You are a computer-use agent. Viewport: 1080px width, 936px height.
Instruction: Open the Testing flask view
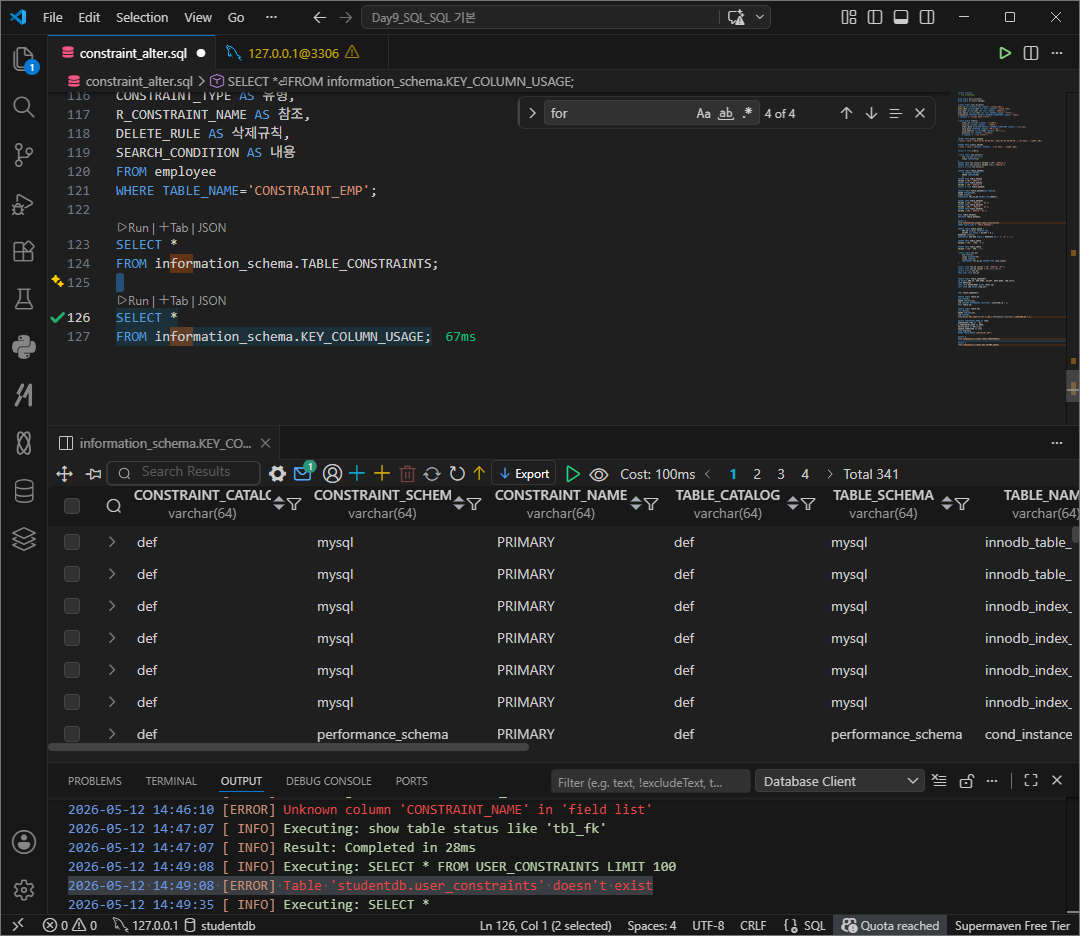point(24,299)
